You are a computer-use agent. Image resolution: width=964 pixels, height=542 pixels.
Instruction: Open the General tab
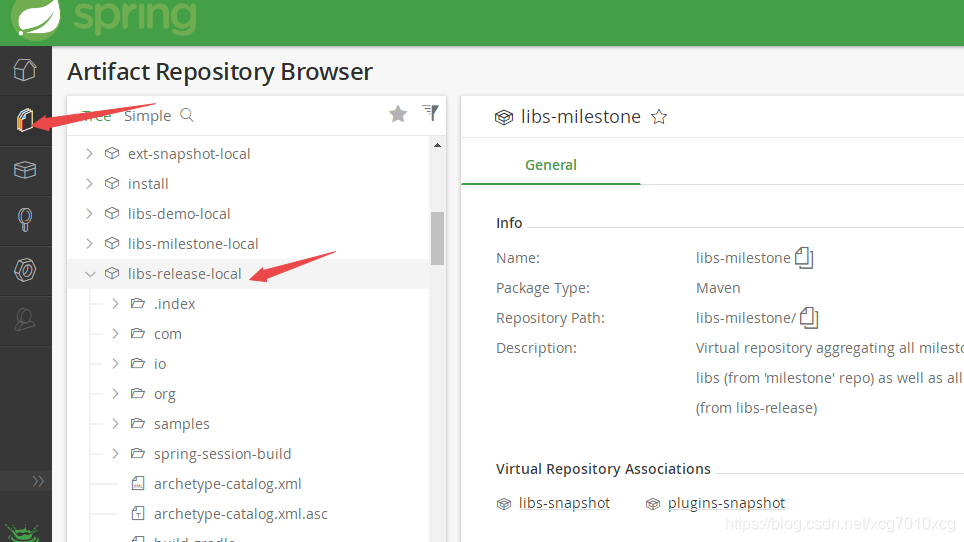coord(551,165)
